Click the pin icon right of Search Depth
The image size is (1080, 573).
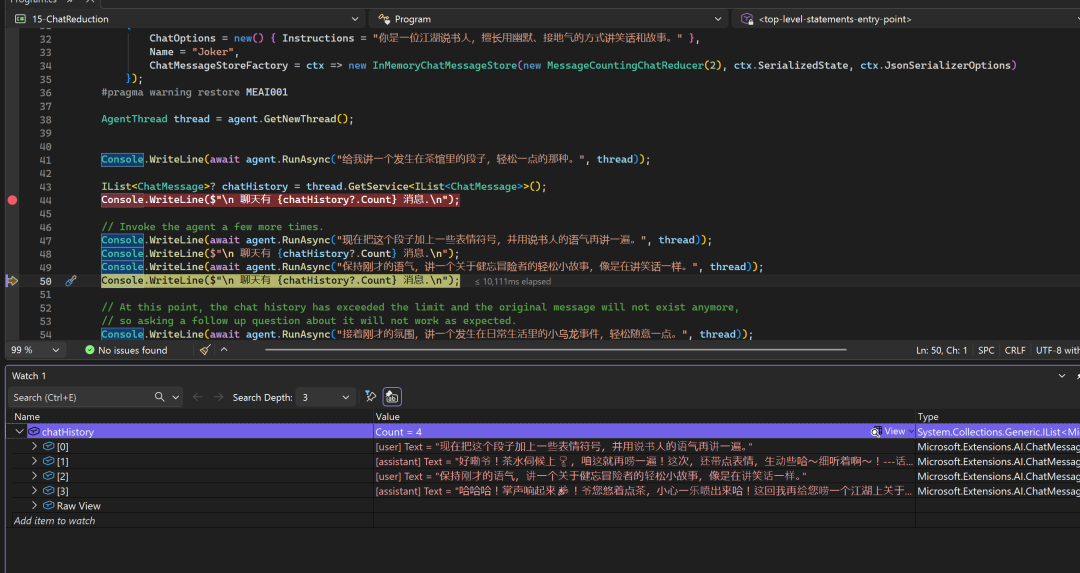coord(370,397)
